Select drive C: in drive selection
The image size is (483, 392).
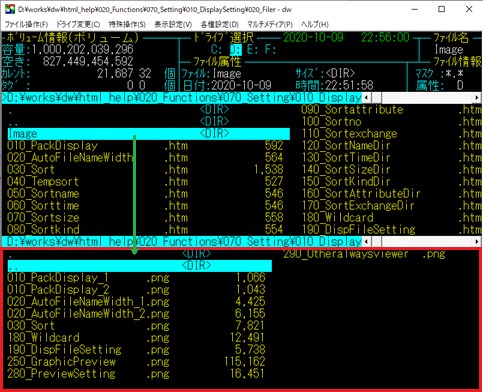(216, 50)
